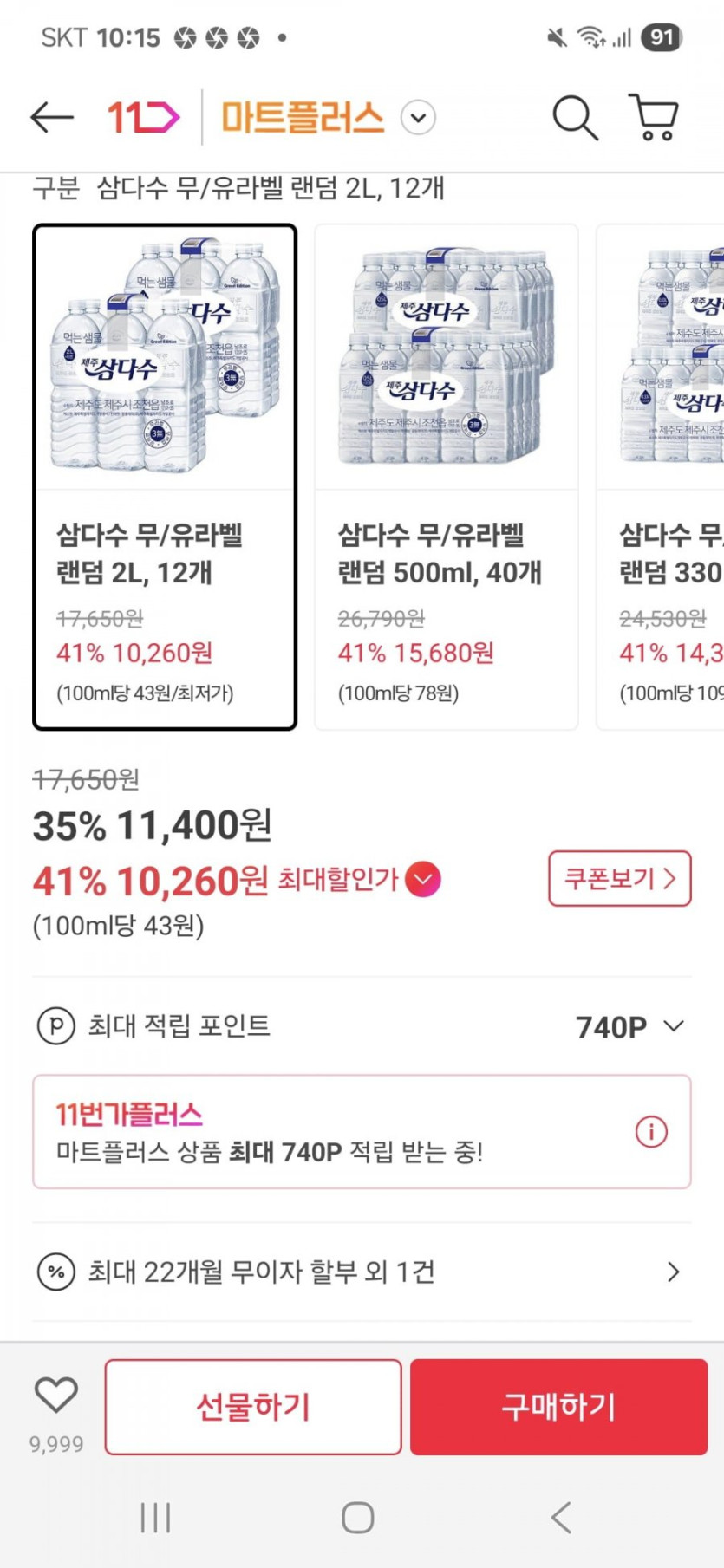The height and width of the screenshot is (1568, 724).
Task: Select 삼다수 2L, 12개 option card
Action: [165, 477]
